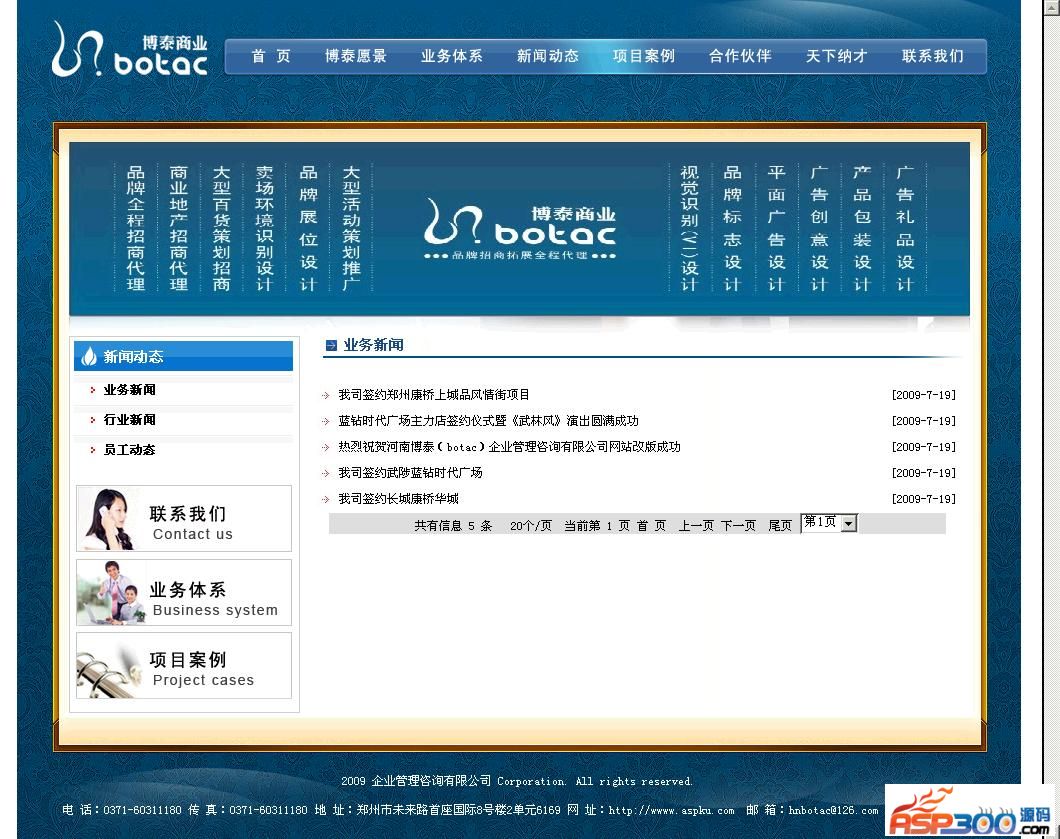
Task: Open news 我司签约武陟蓝钻时代广场
Action: pyautogui.click(x=410, y=473)
